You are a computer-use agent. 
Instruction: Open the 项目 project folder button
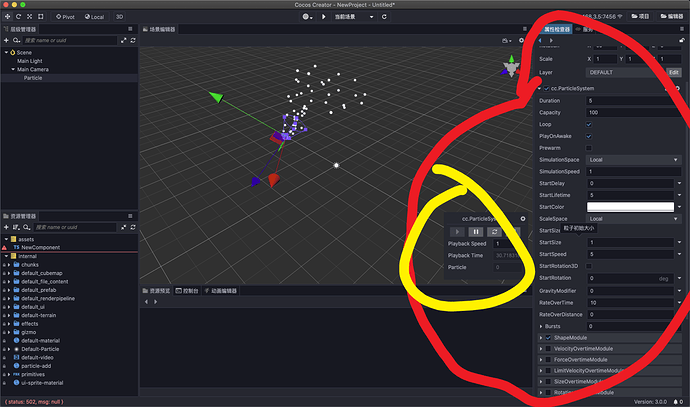click(x=641, y=16)
